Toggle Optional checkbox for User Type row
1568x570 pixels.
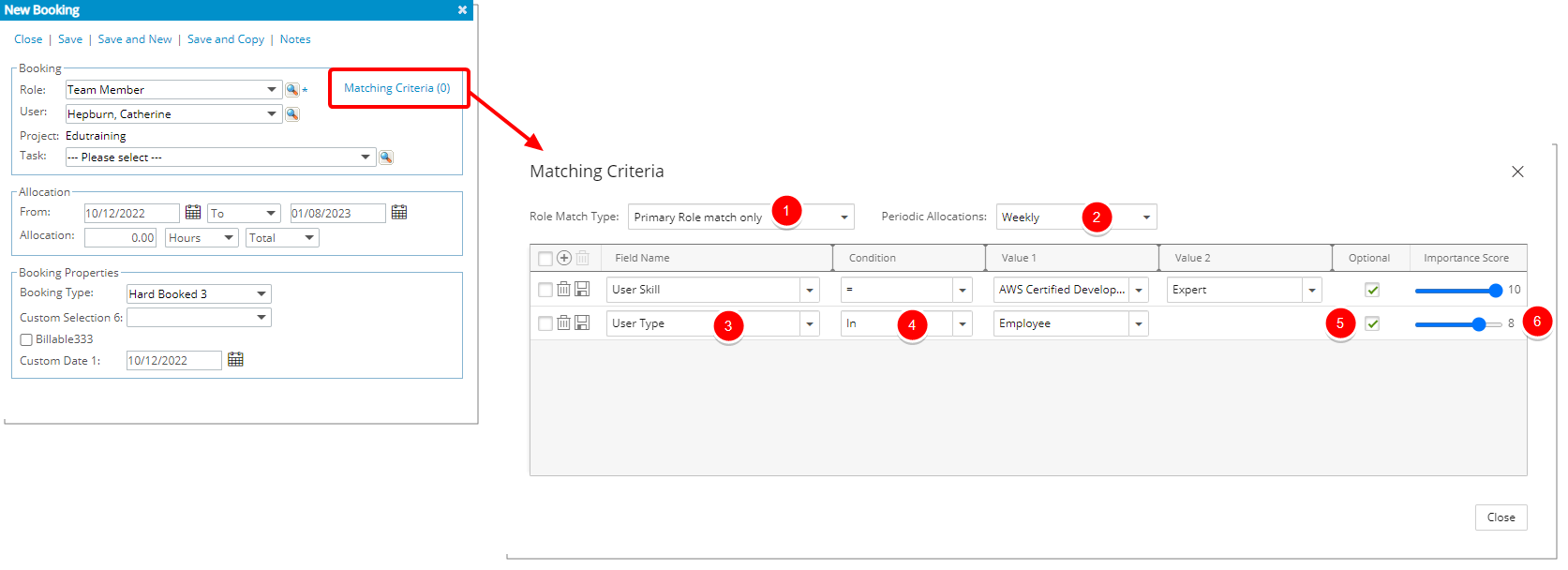[1372, 324]
